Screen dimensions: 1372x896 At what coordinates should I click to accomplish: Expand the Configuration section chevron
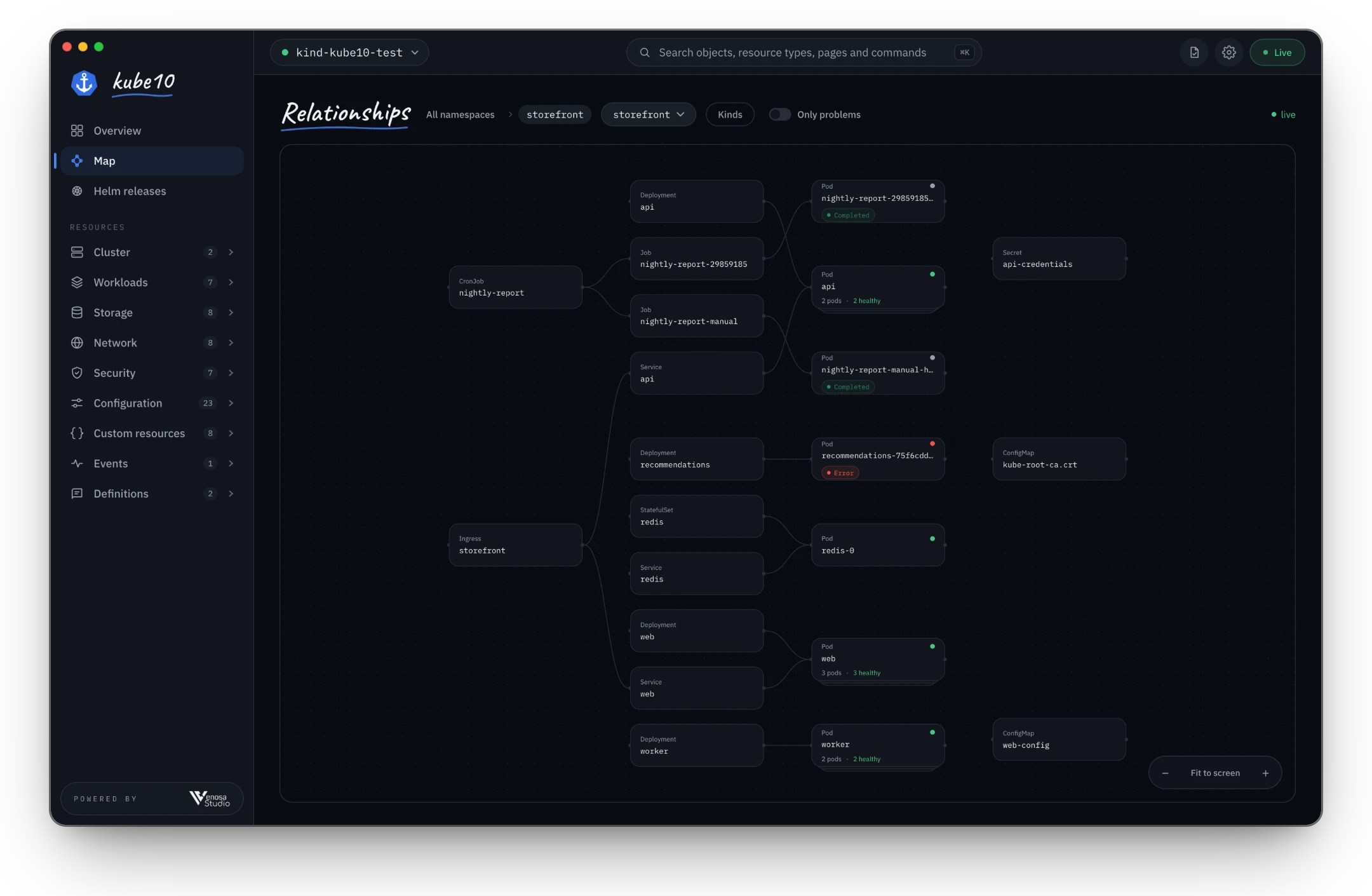[x=231, y=403]
